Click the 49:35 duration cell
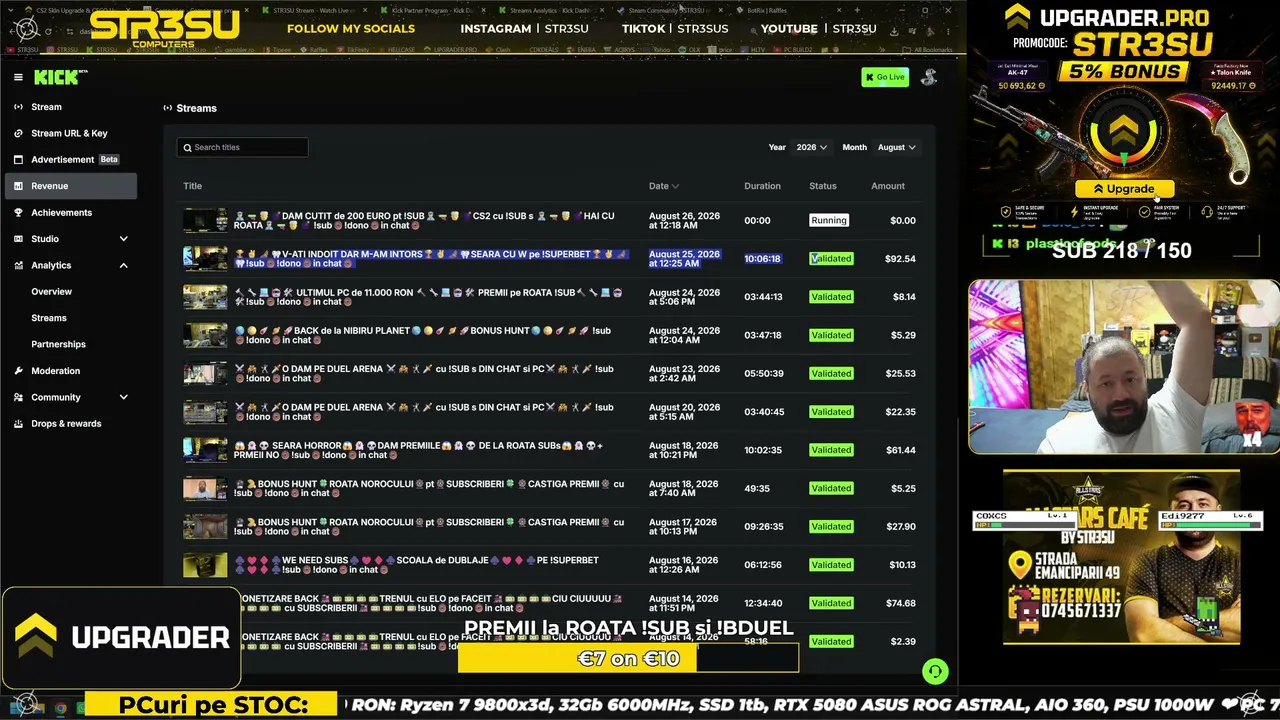This screenshot has height=720, width=1280. (757, 488)
